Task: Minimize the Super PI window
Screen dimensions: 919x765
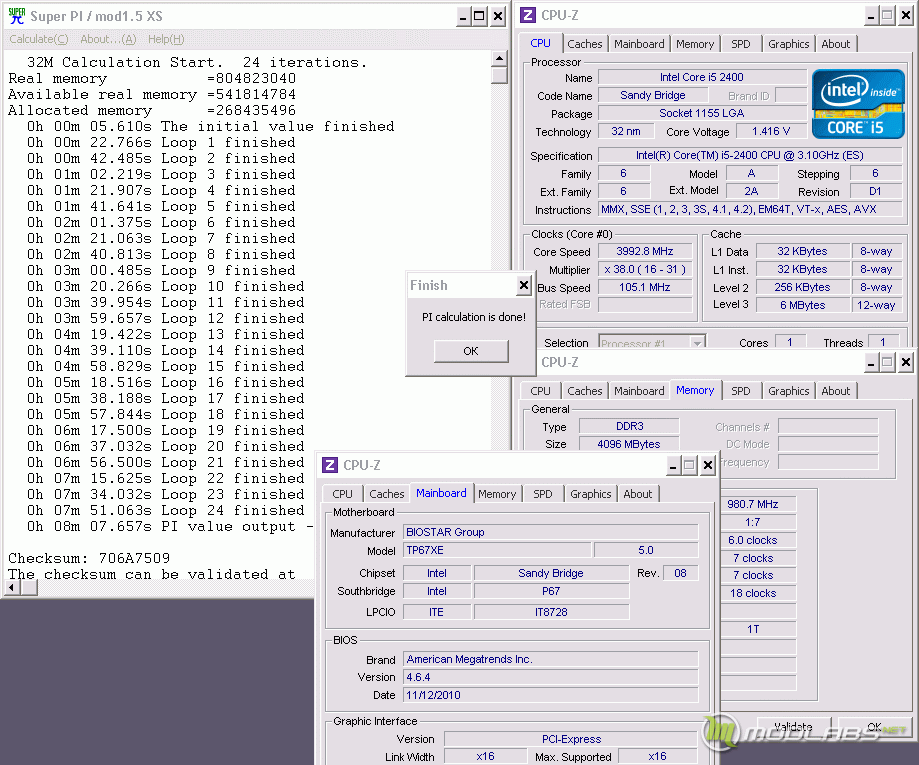Action: pyautogui.click(x=463, y=16)
